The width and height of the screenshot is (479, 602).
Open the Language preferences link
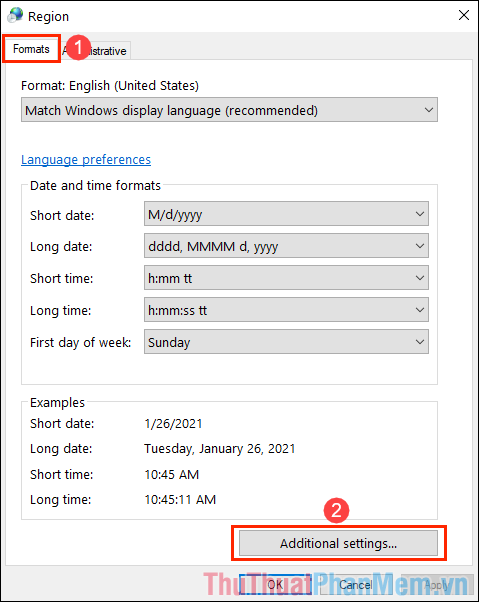tap(86, 159)
